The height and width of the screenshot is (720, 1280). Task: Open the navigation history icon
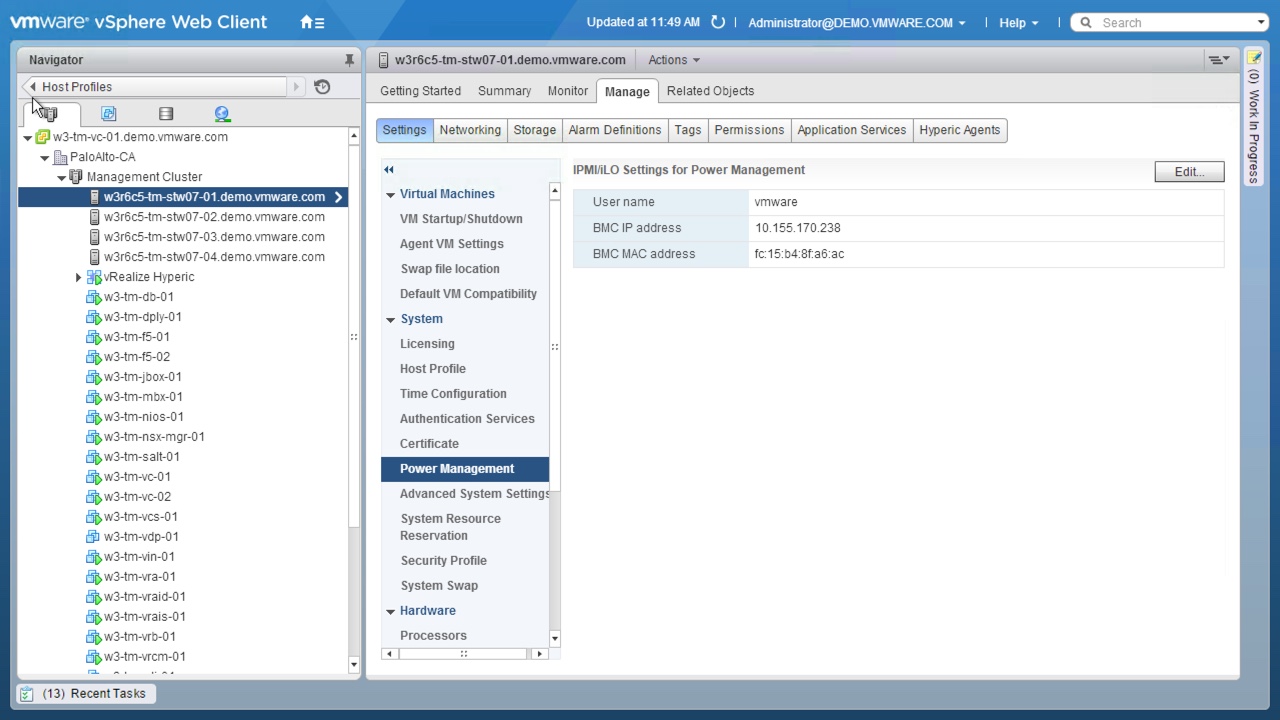point(322,87)
